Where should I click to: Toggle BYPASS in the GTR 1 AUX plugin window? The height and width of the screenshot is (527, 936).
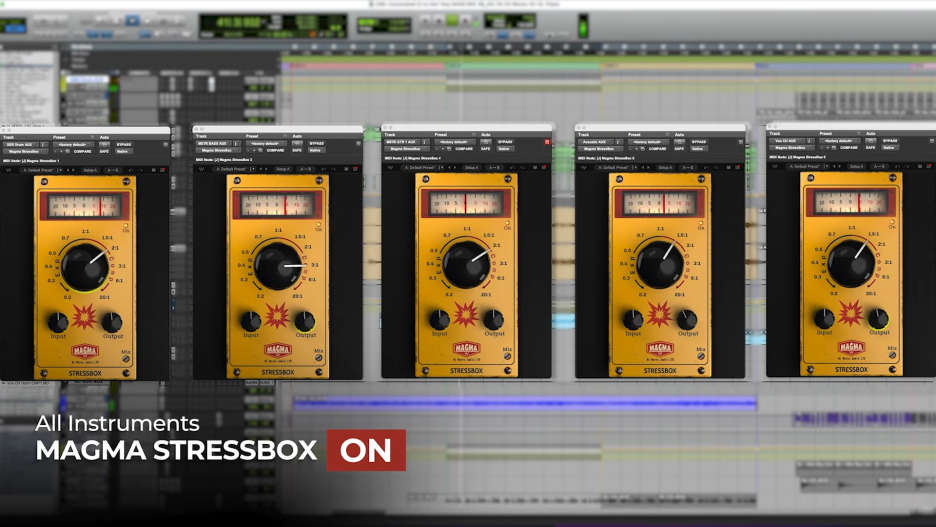click(x=505, y=142)
